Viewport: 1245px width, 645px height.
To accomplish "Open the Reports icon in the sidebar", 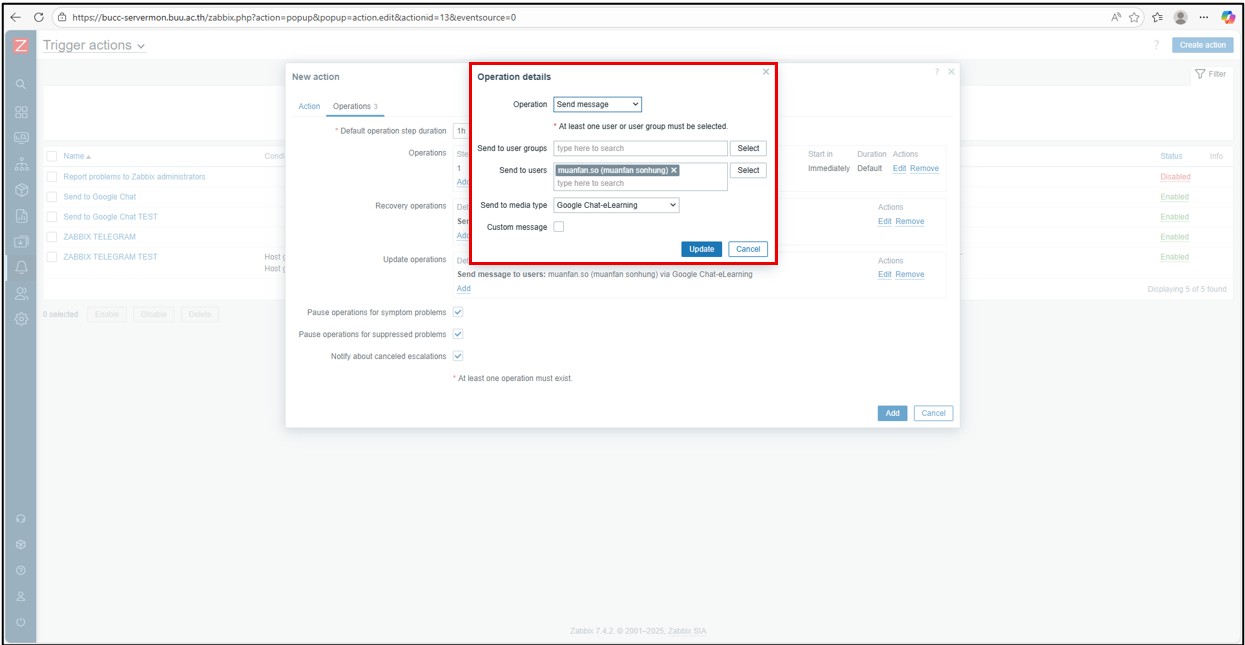I will click(21, 215).
